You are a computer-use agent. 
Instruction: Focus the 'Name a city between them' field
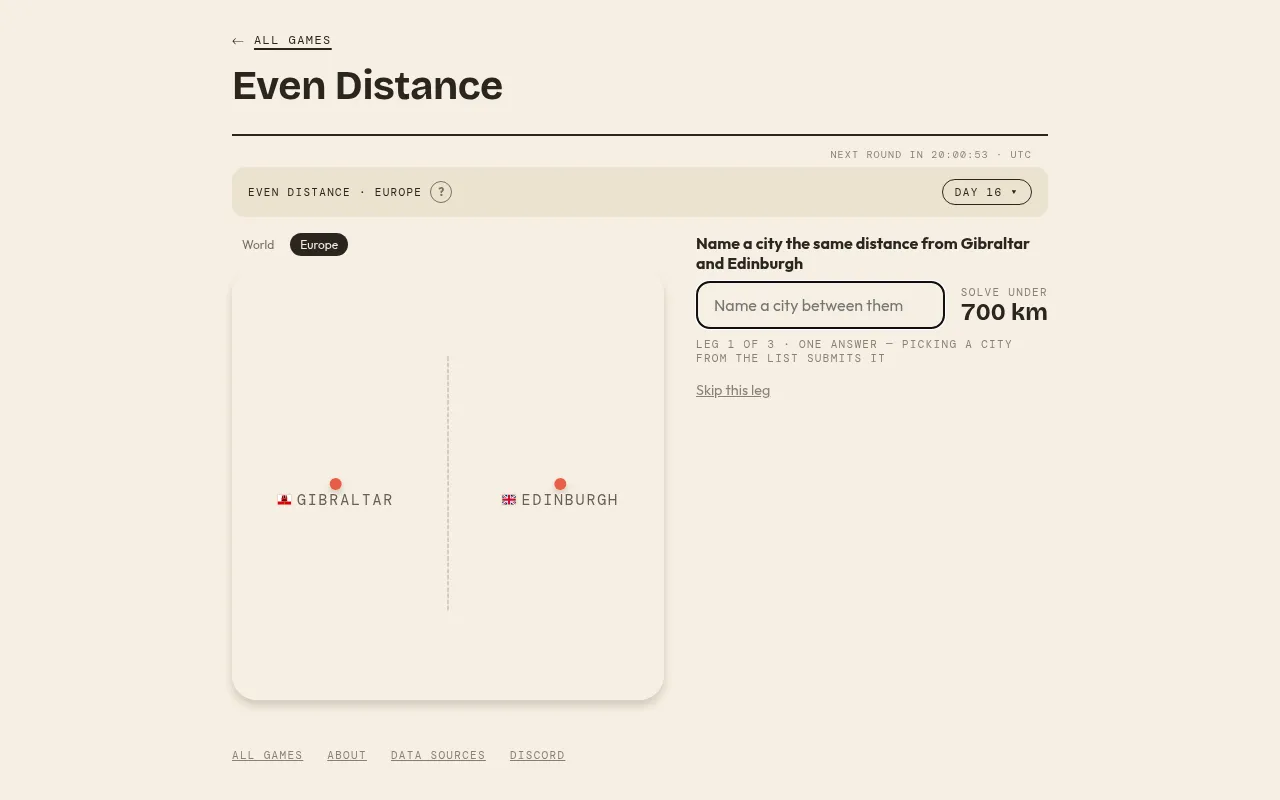(820, 305)
